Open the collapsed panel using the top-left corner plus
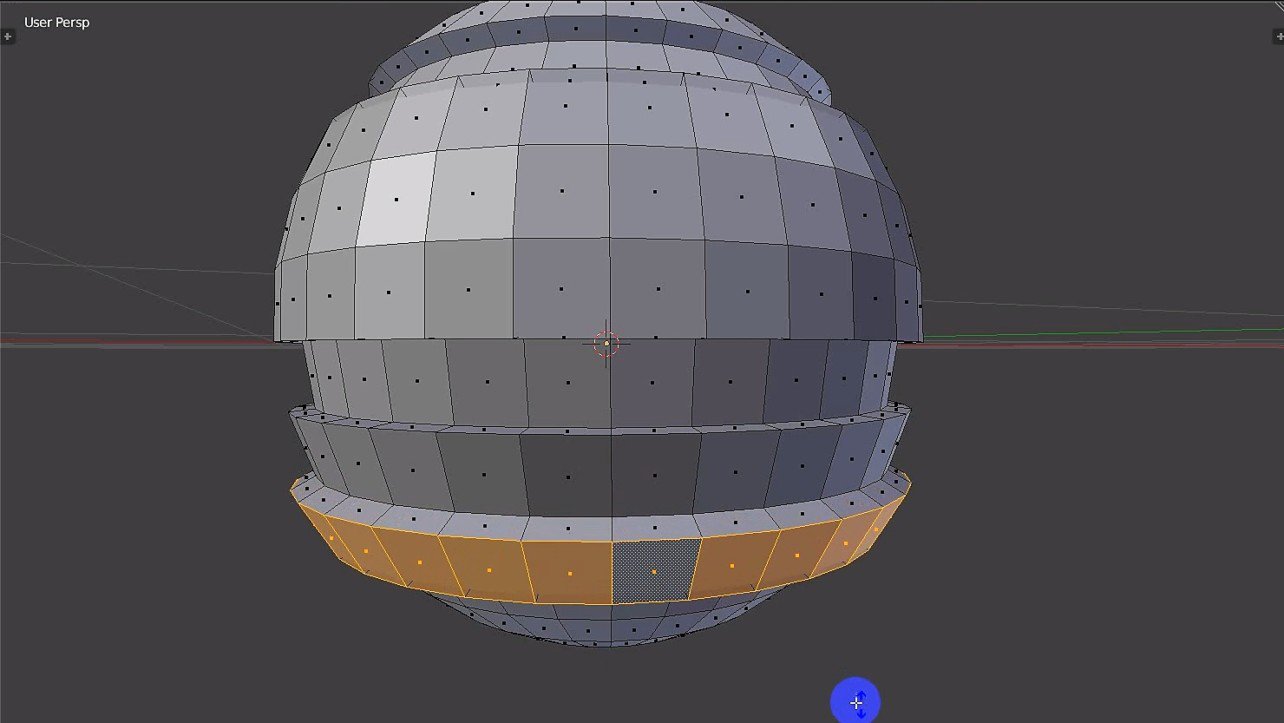 [x=8, y=37]
